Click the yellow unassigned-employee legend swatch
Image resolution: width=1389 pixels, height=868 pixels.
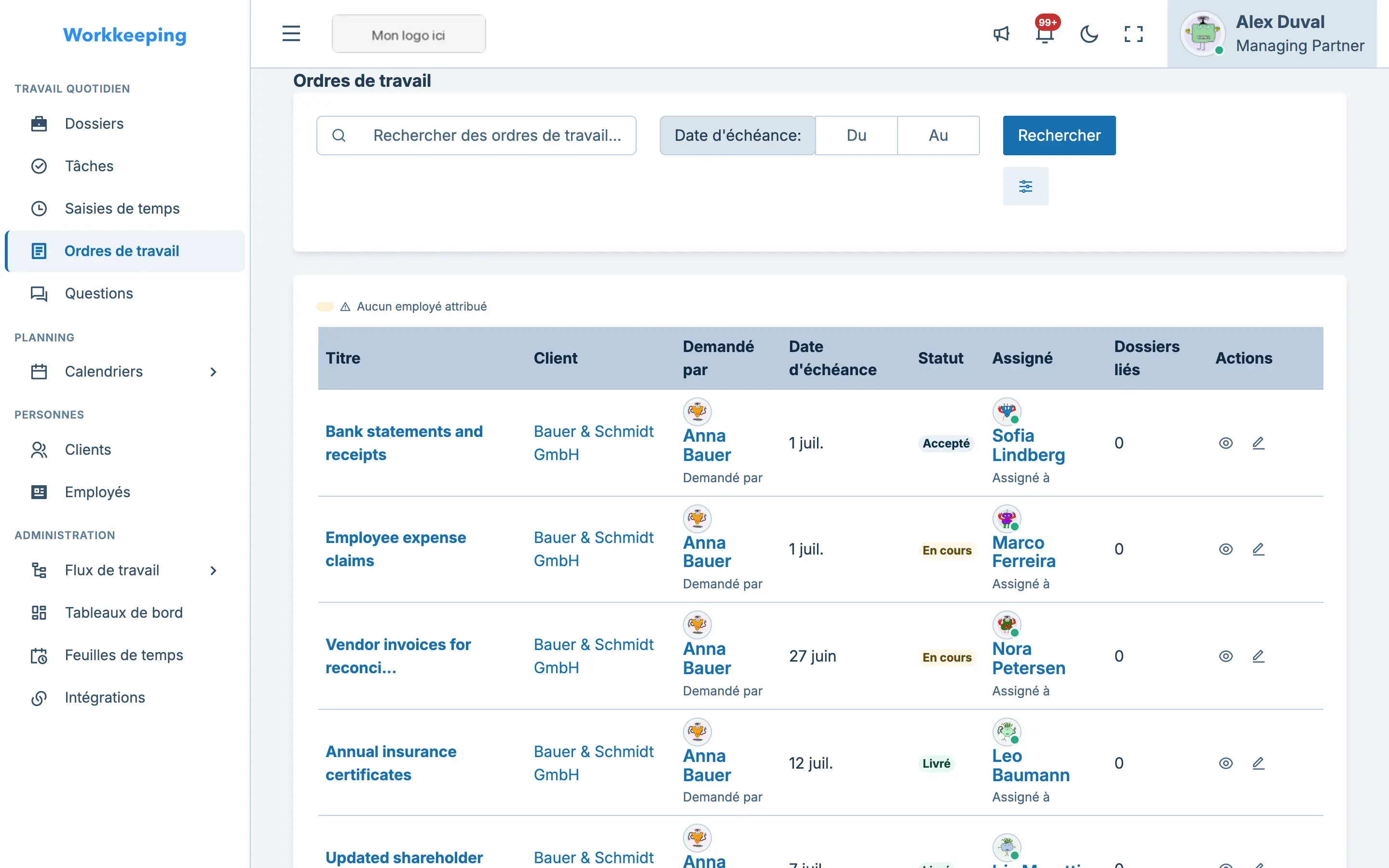tap(325, 307)
